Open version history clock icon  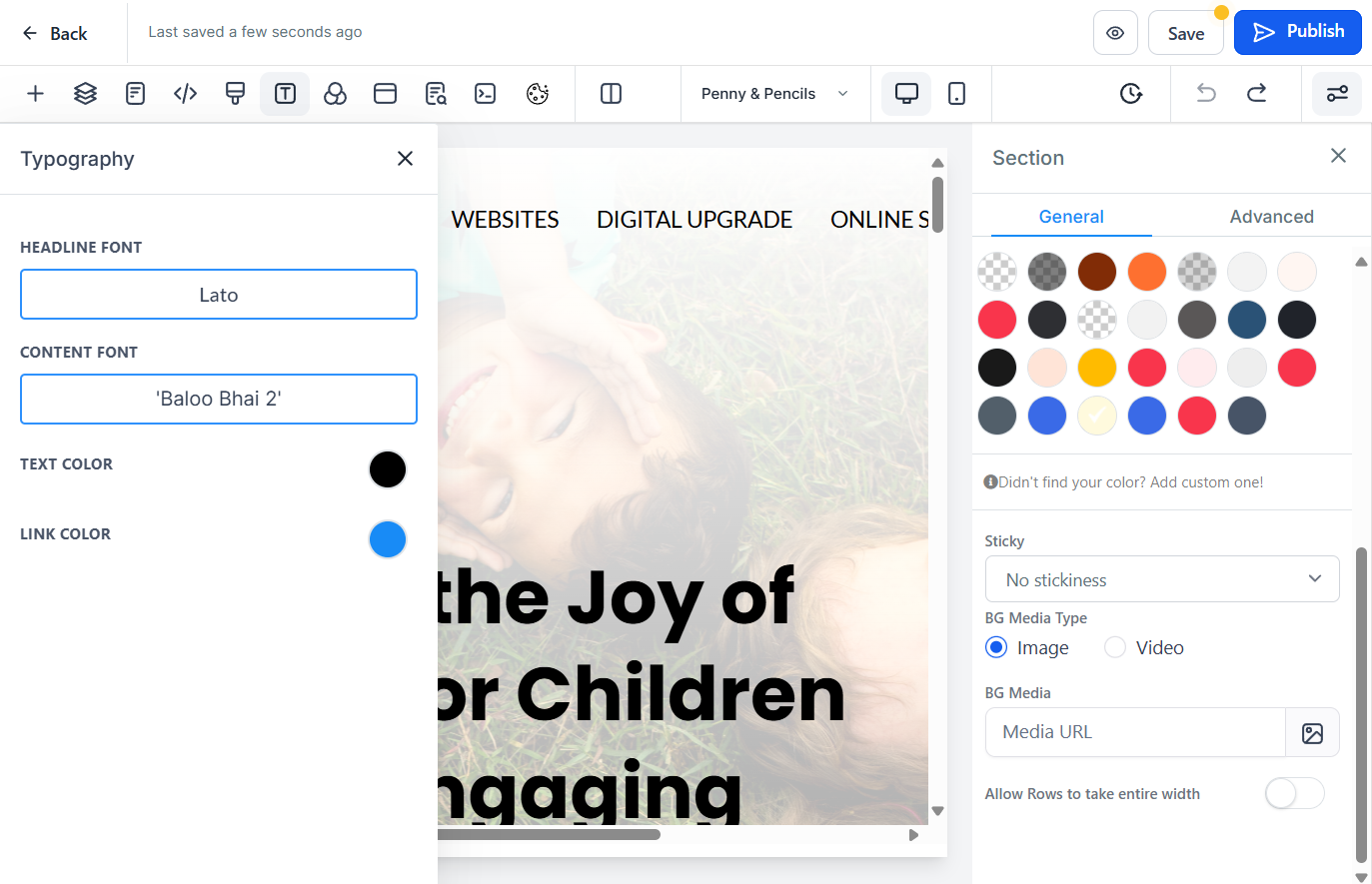(x=1130, y=94)
